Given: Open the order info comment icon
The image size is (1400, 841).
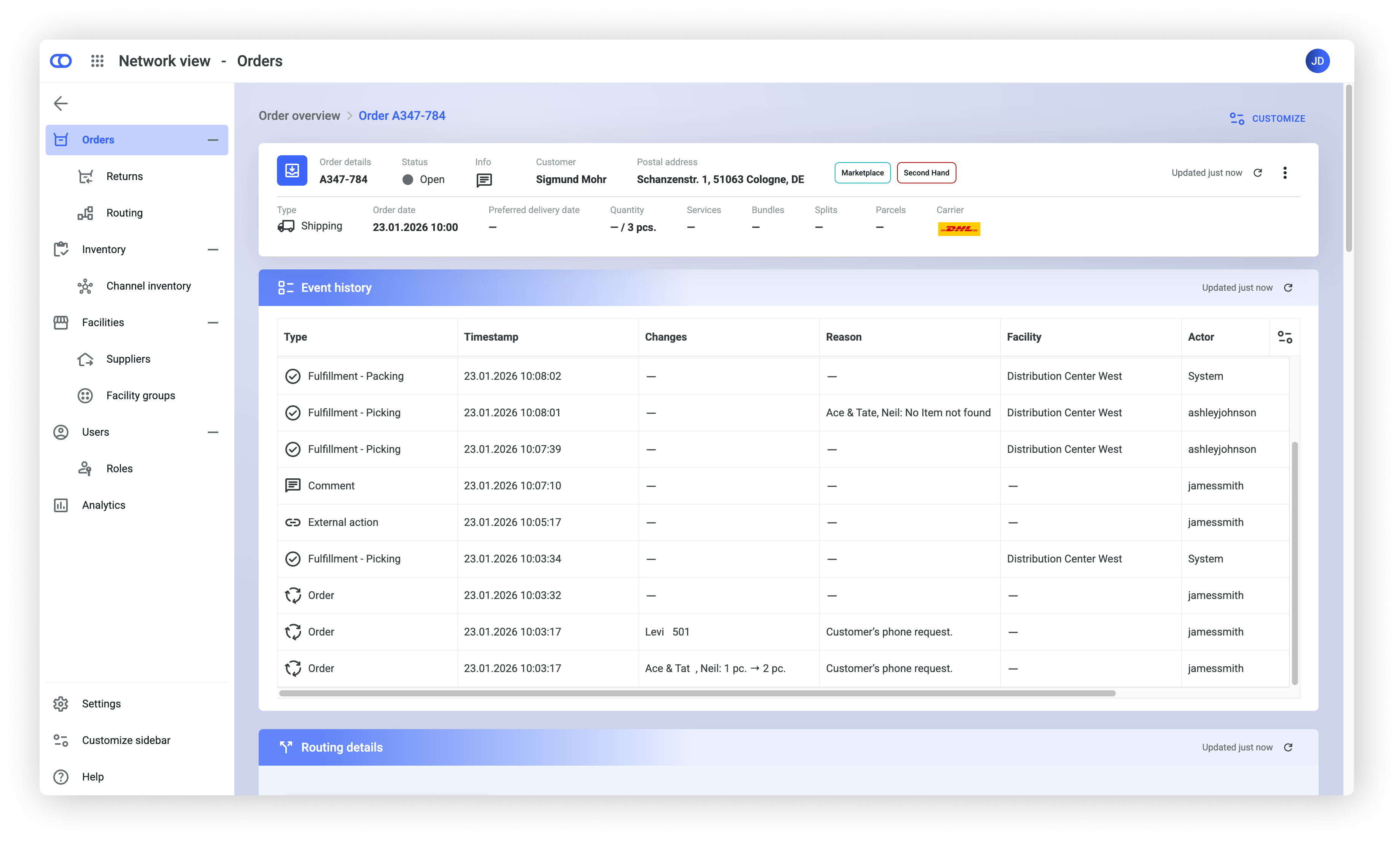Looking at the screenshot, I should [x=484, y=180].
